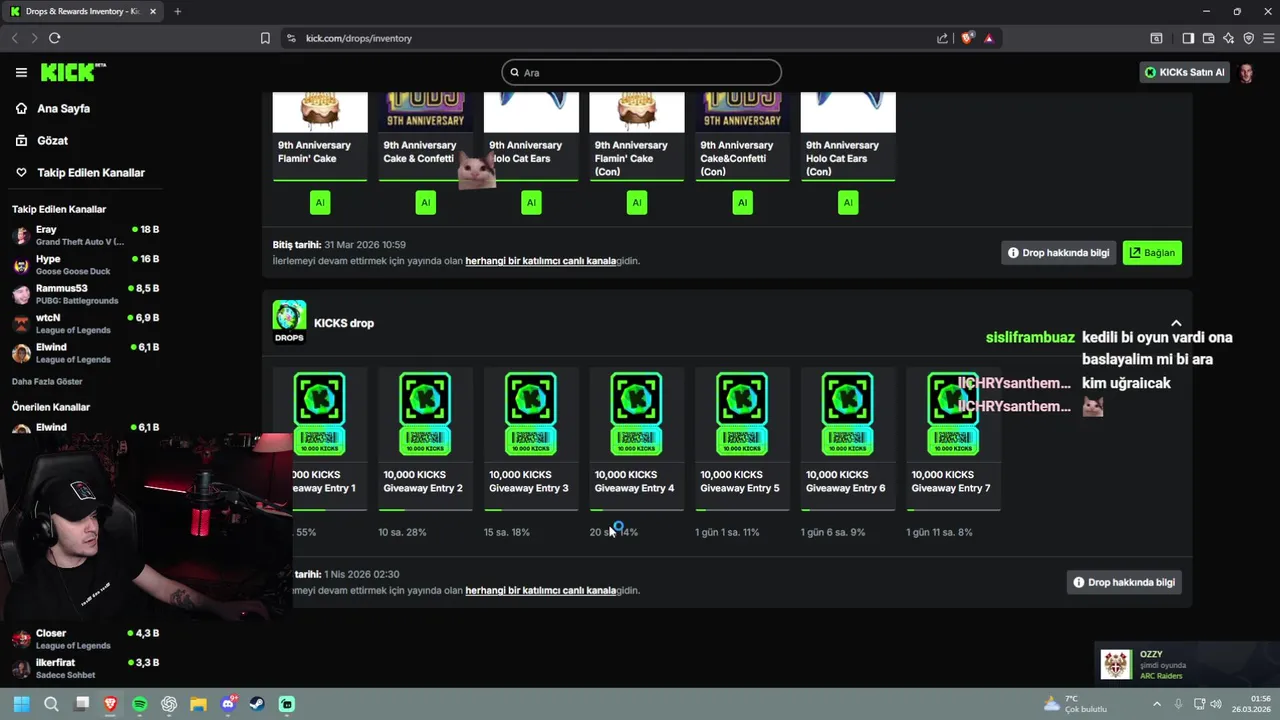The height and width of the screenshot is (720, 1280).
Task: Open Steam from the taskbar
Action: (257, 704)
